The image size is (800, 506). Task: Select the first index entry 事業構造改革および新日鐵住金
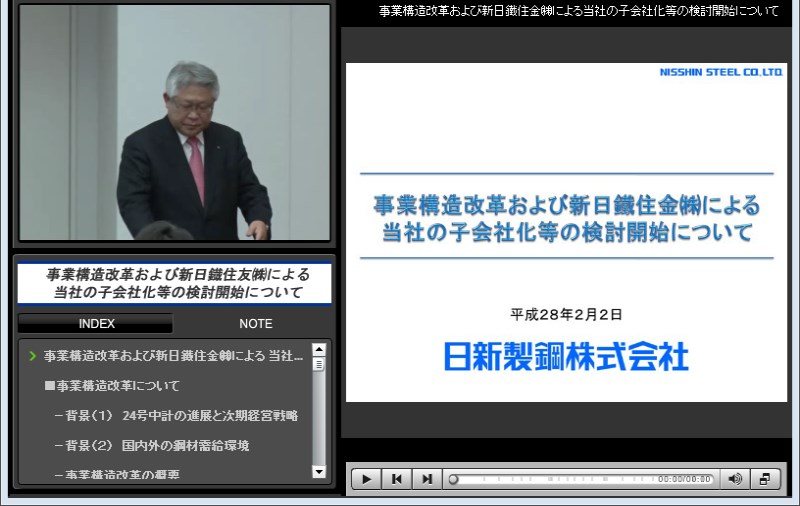173,356
